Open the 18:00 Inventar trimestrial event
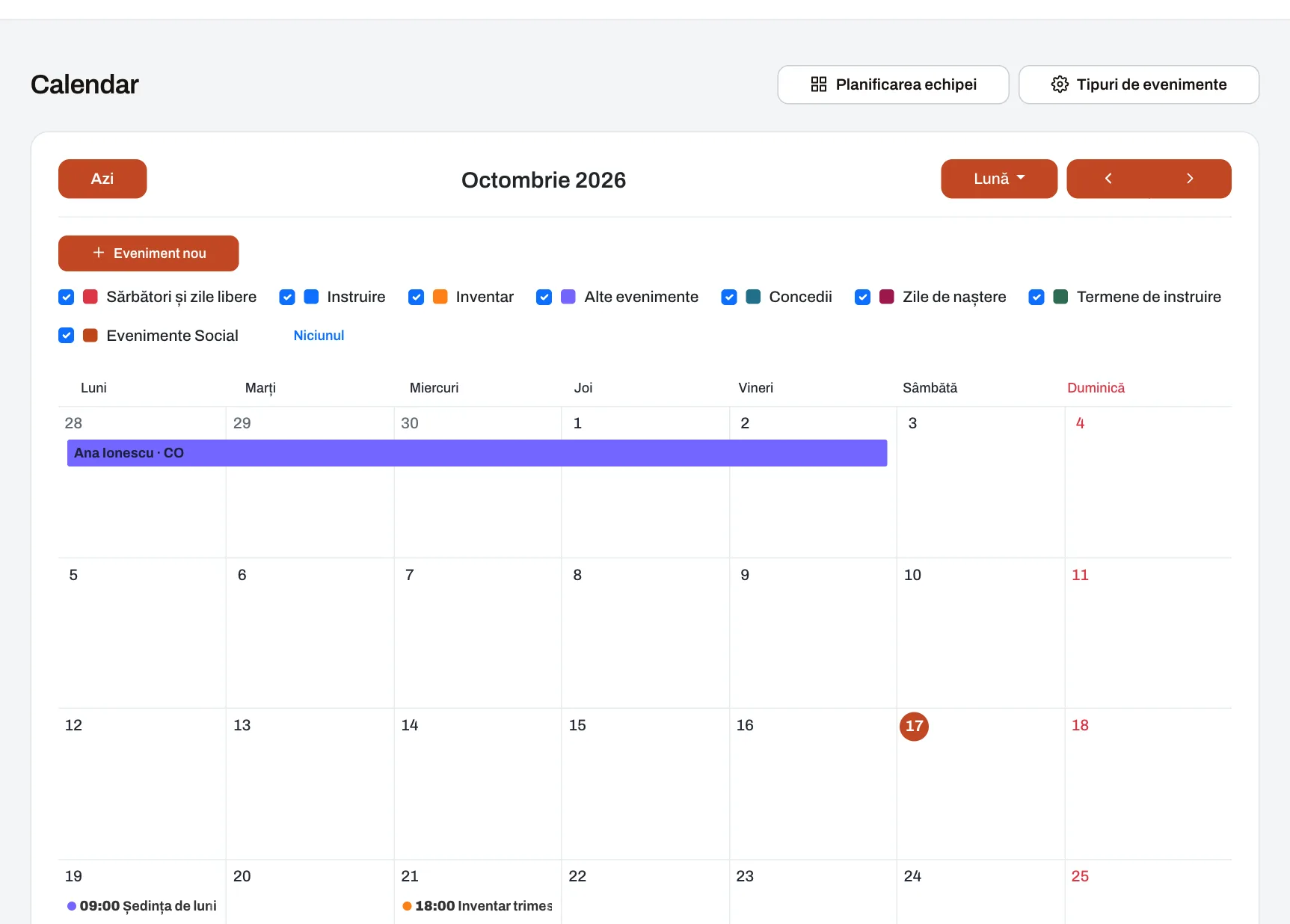The height and width of the screenshot is (924, 1290). pos(477,906)
